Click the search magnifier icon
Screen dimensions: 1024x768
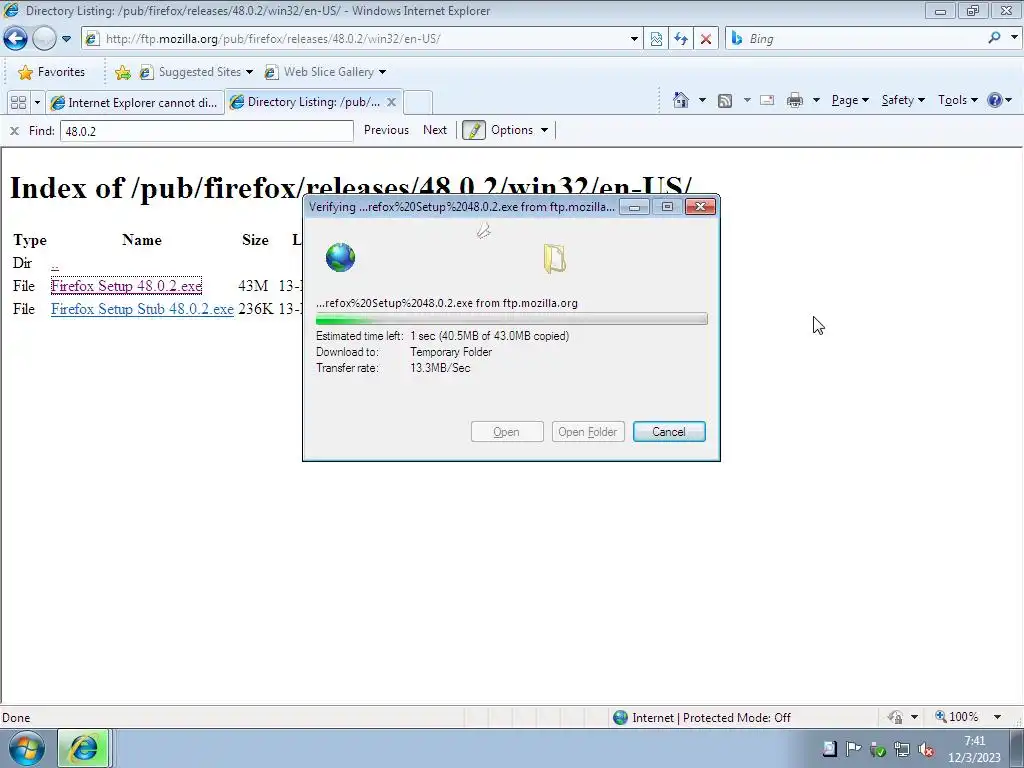994,38
